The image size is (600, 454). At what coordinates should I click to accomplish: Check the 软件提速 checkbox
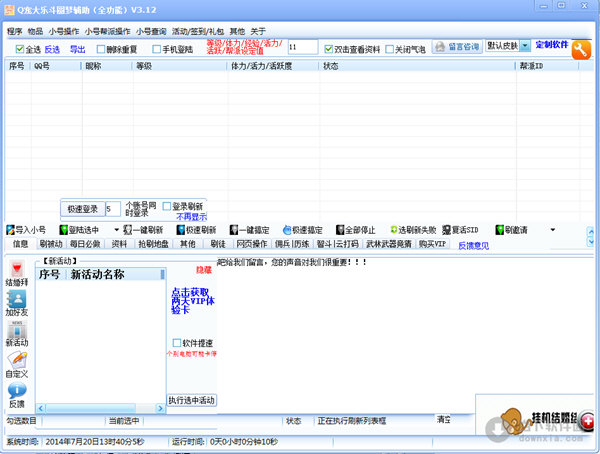tap(177, 343)
